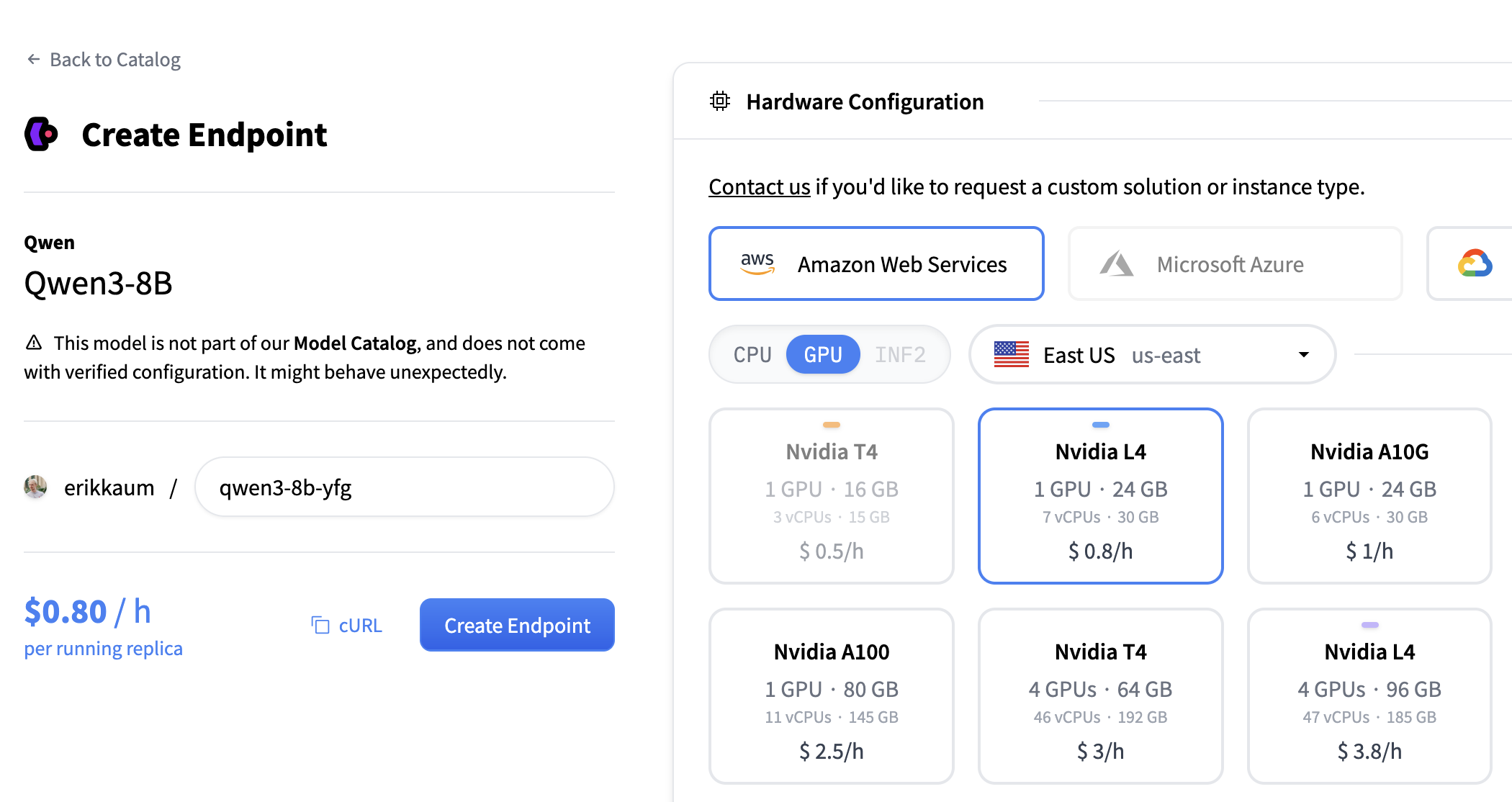This screenshot has height=802, width=1512.
Task: Choose Amazon Web Services provider tab
Action: 876,263
